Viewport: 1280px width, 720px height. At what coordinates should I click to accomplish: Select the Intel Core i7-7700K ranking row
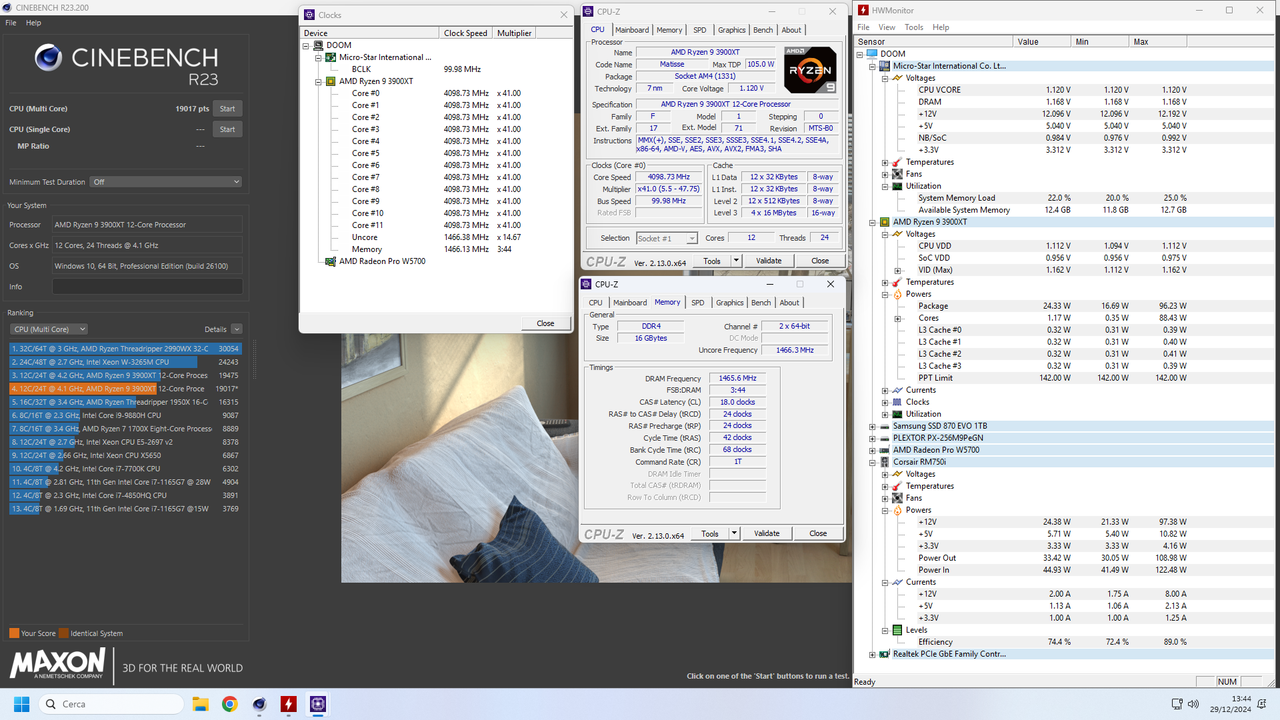pos(125,468)
